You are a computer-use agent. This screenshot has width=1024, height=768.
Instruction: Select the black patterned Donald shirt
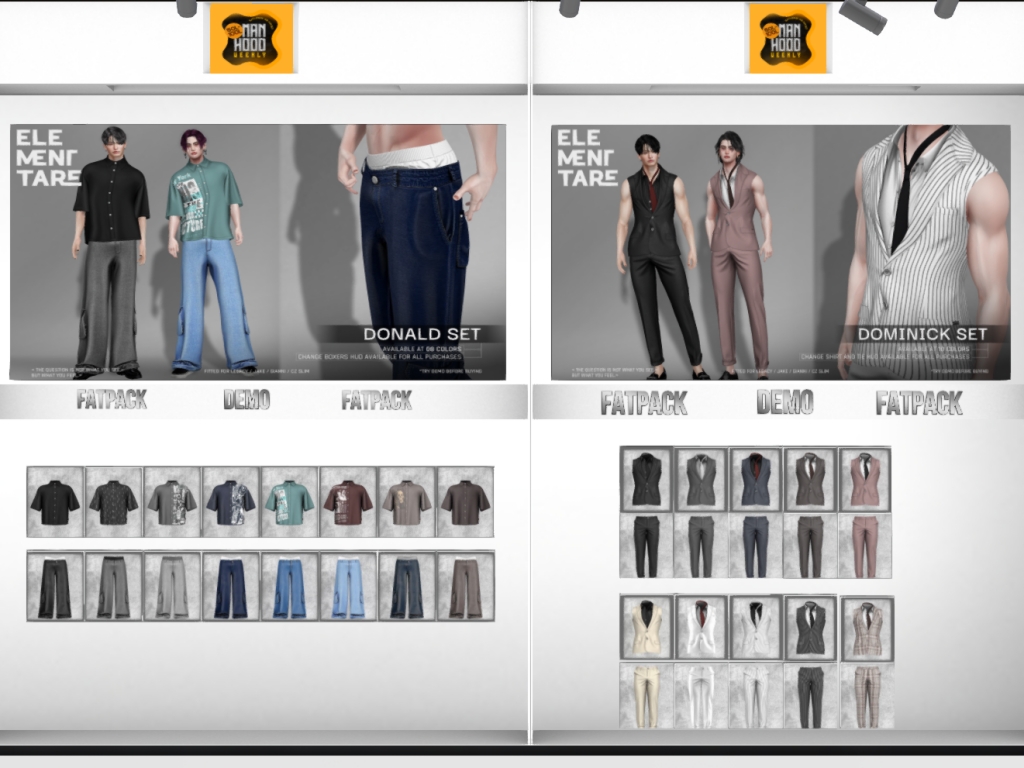pyautogui.click(x=114, y=502)
